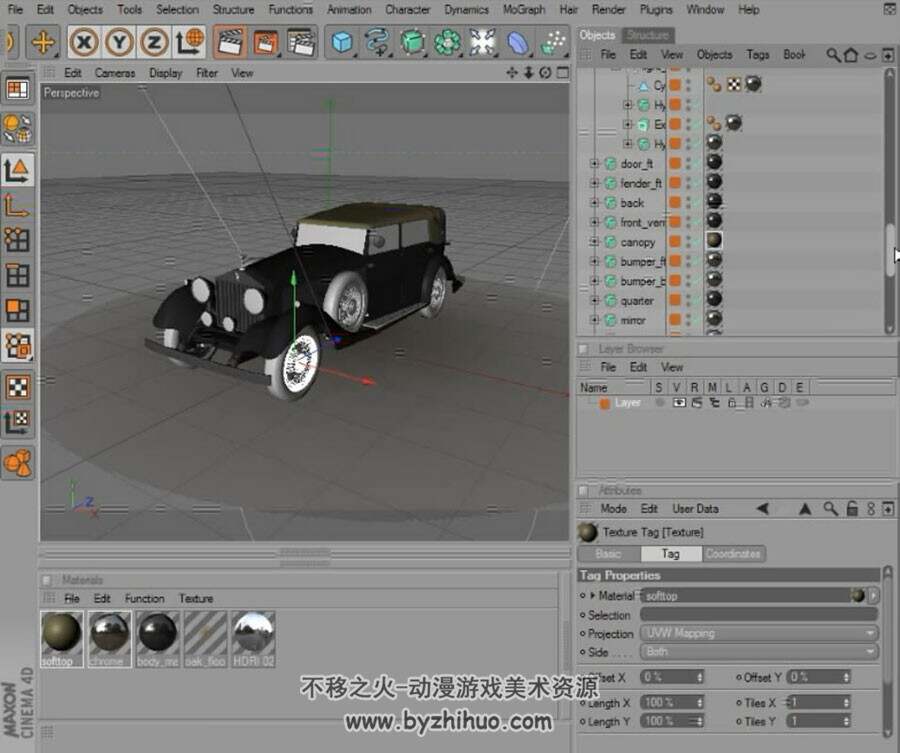Add particle emitter icon
The height and width of the screenshot is (753, 900).
coord(552,42)
